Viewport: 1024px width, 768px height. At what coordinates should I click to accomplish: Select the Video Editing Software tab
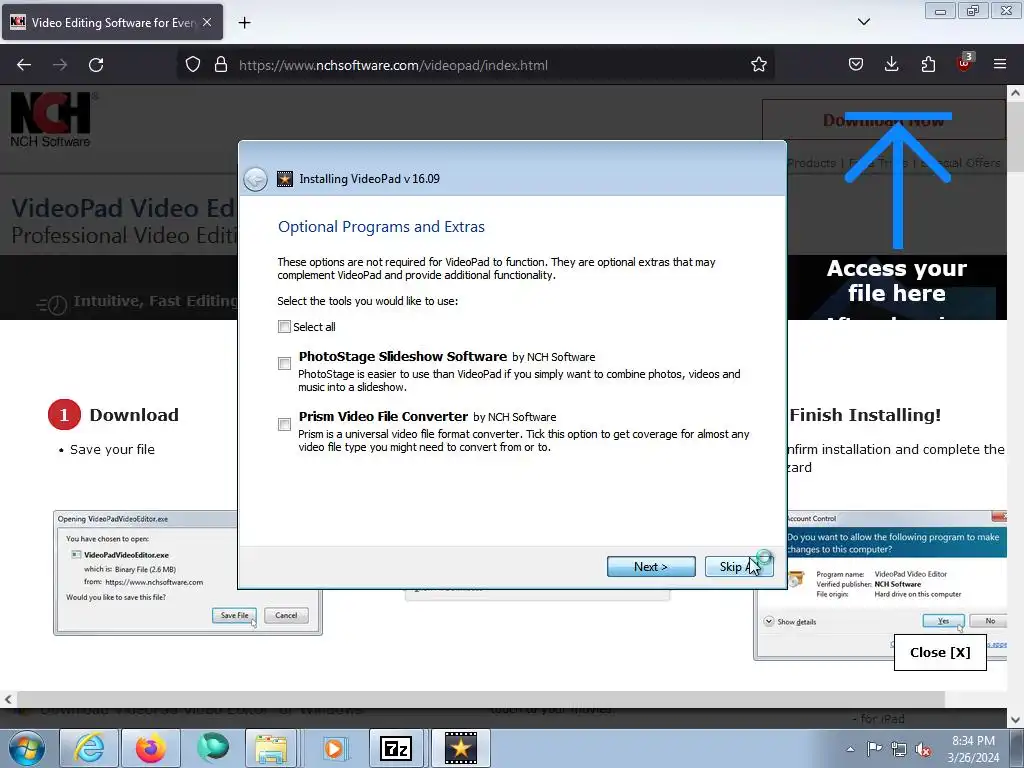(112, 22)
